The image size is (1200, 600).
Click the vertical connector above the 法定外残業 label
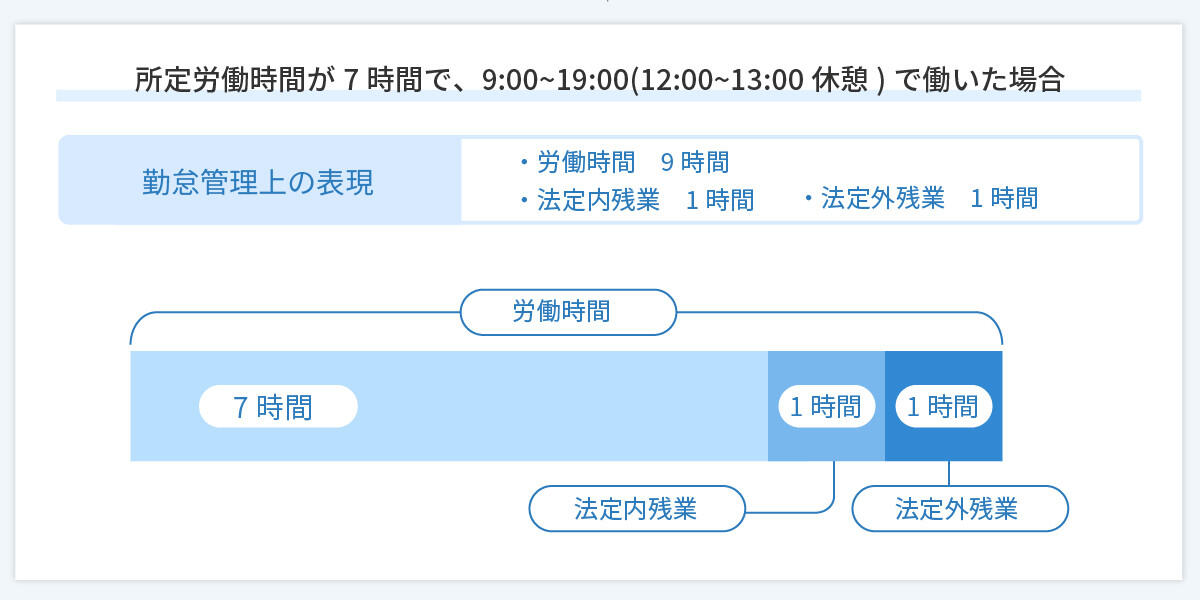948,473
